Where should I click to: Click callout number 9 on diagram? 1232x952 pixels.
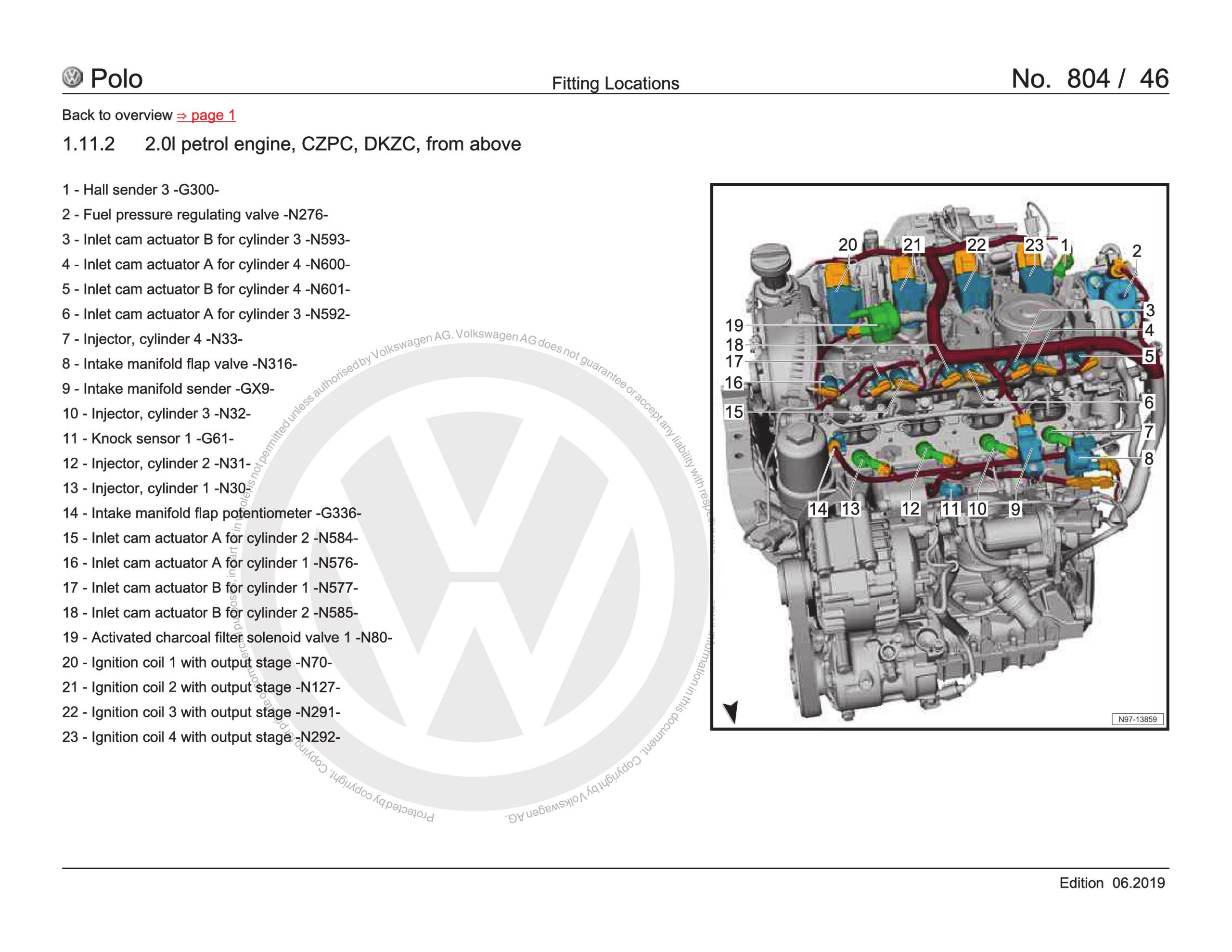[1015, 509]
